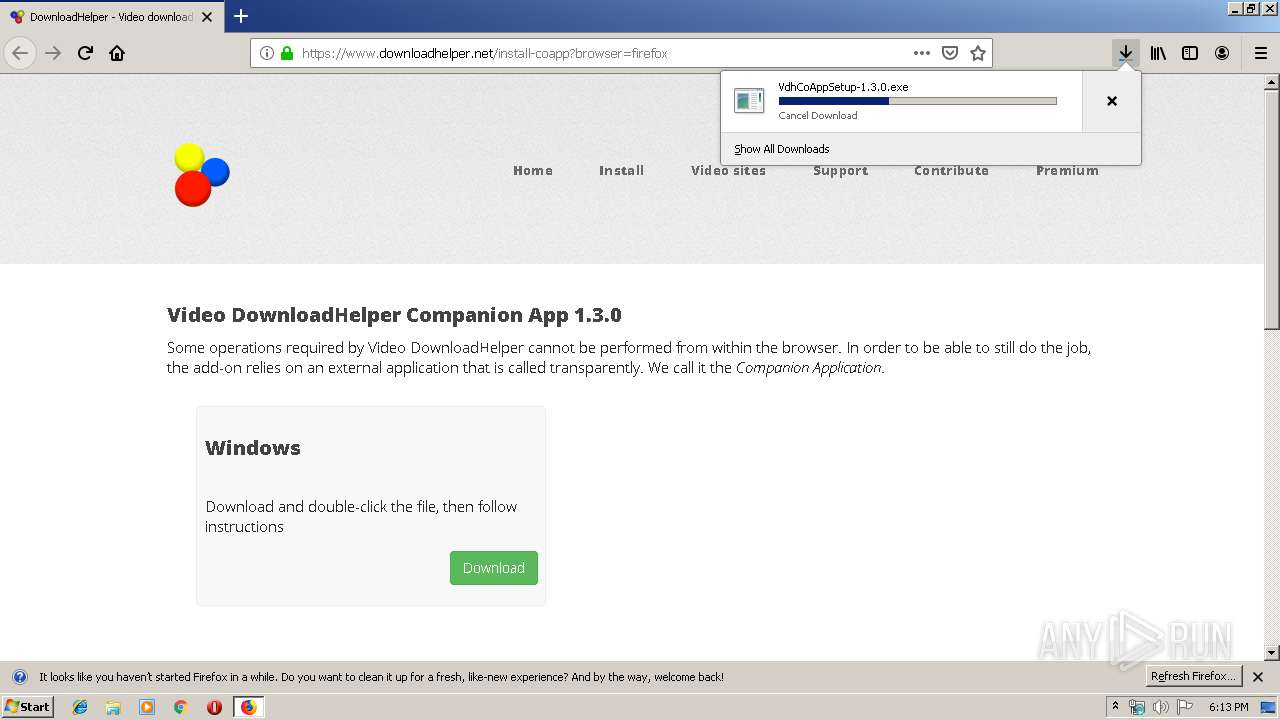Viewport: 1280px width, 720px height.
Task: Open Opera icon in taskbar
Action: click(x=214, y=707)
